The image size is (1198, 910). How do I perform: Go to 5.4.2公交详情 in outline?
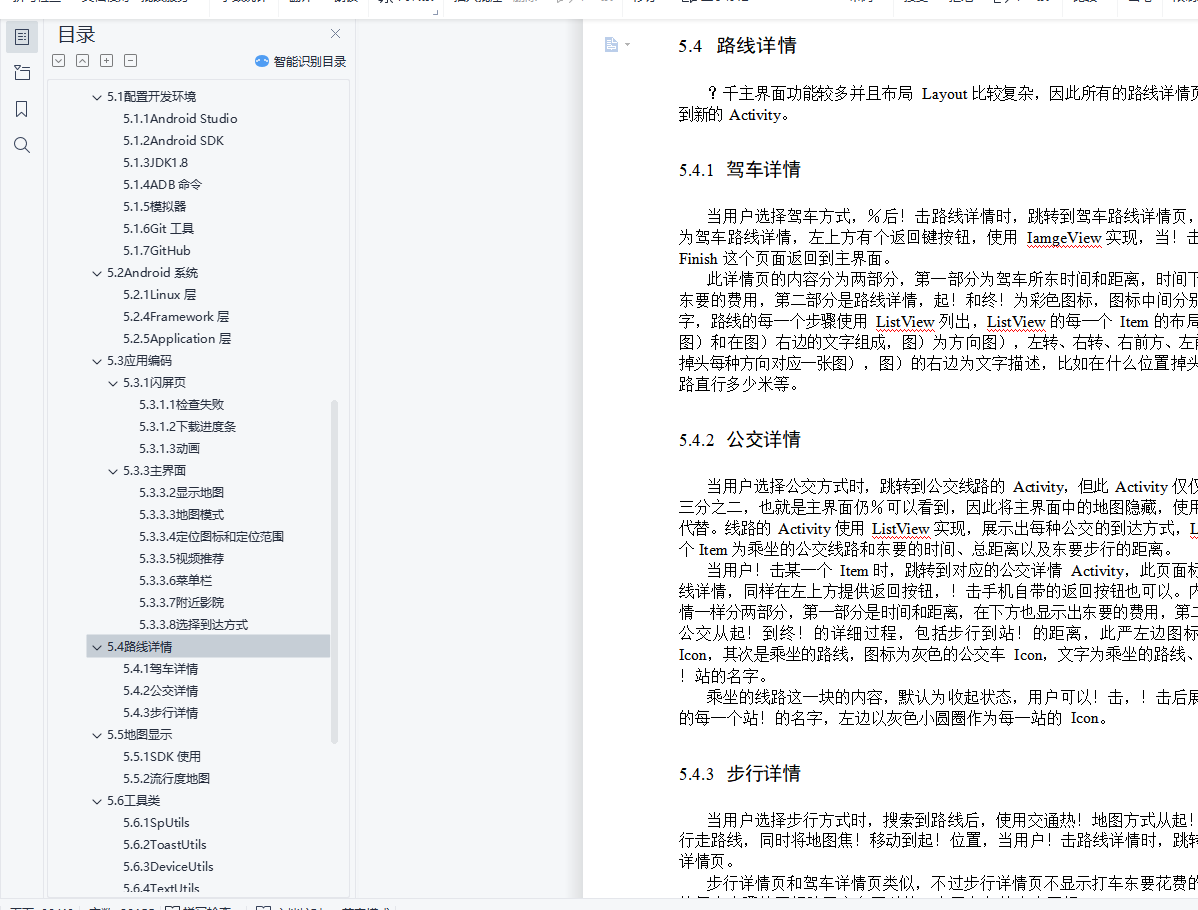click(160, 691)
